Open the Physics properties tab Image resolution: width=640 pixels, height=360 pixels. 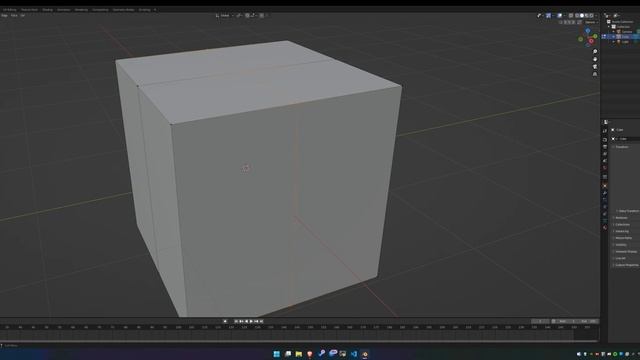coord(605,207)
